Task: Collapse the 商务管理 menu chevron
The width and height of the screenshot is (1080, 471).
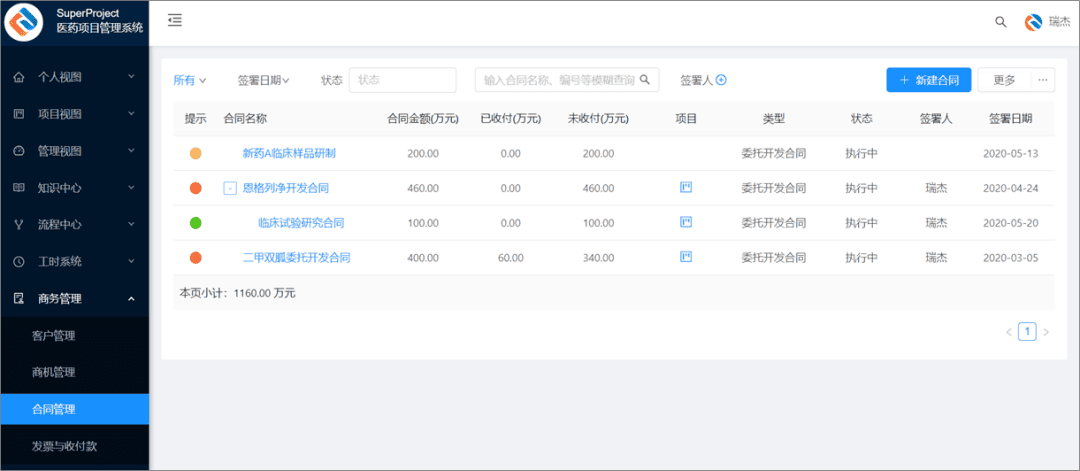Action: [x=132, y=298]
